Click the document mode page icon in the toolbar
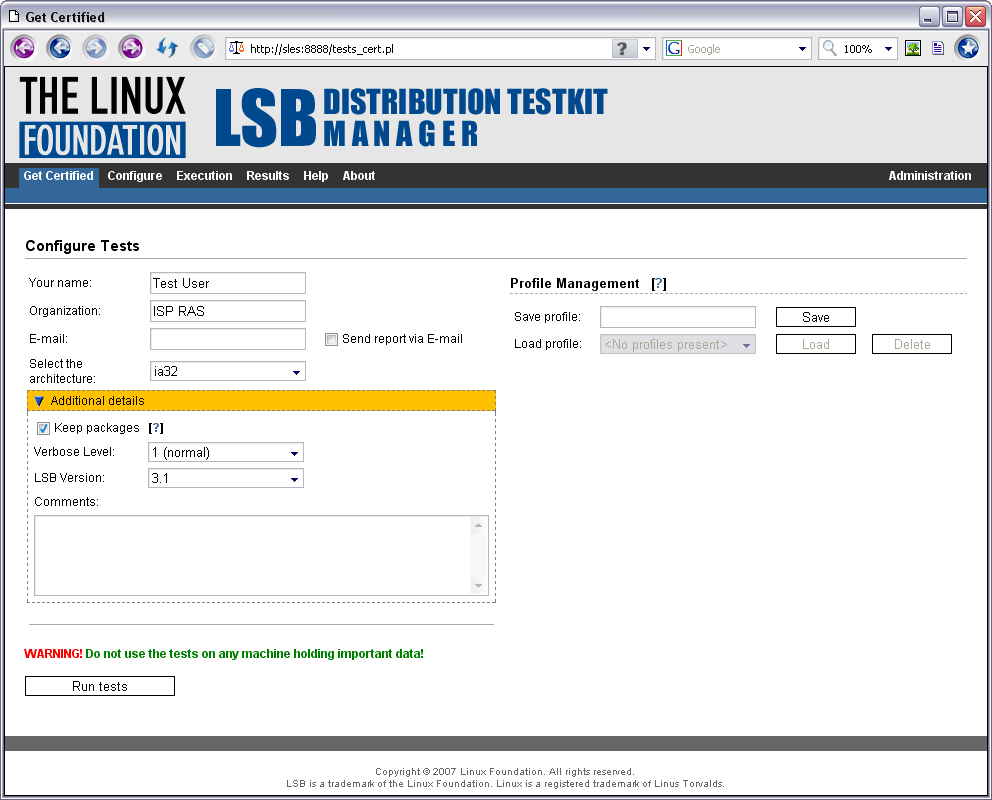The width and height of the screenshot is (992, 800). (x=938, y=48)
